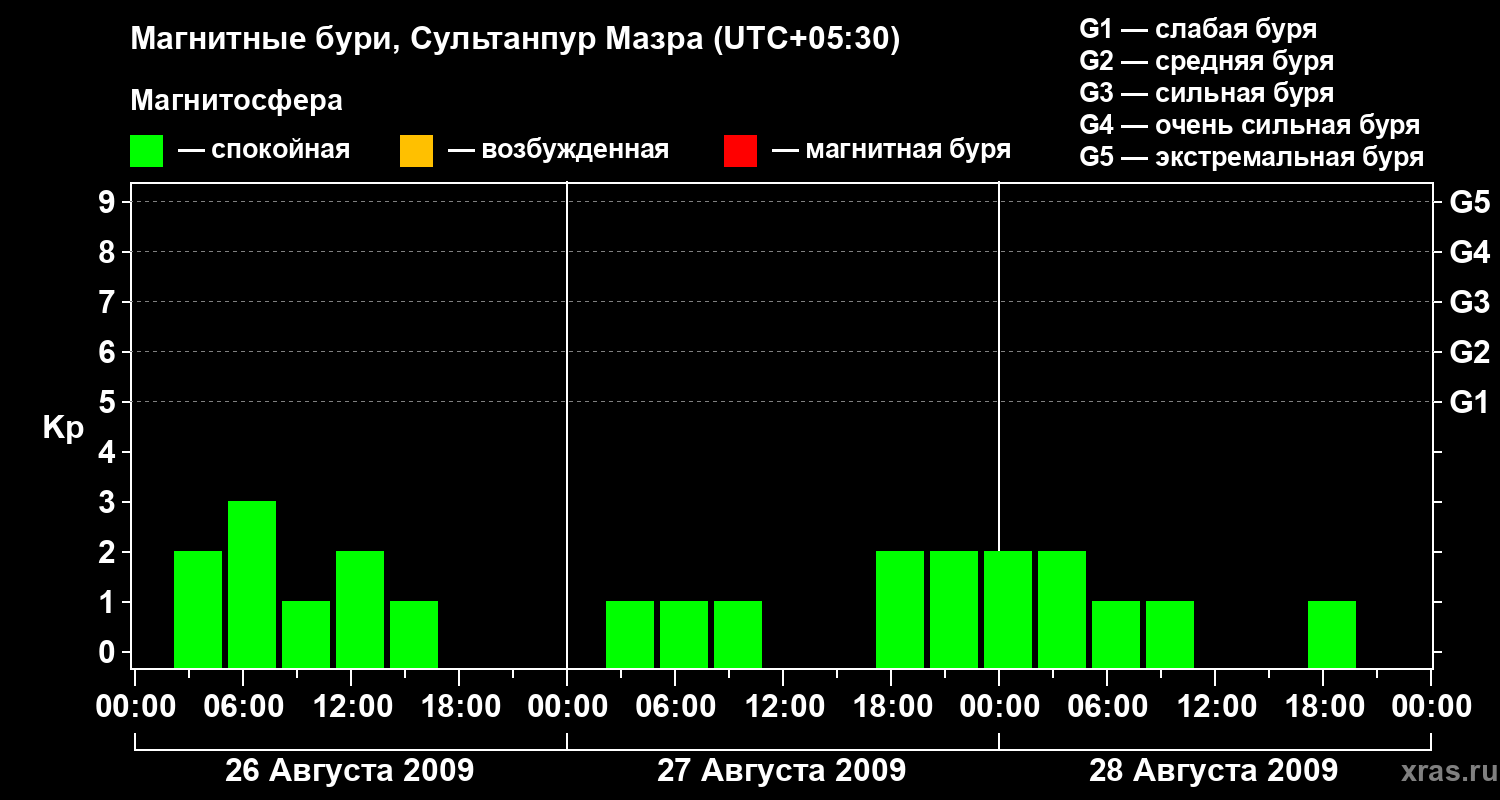Click the 'G3 — сильная буря' legend entry
This screenshot has width=1500, height=800.
(x=1206, y=93)
